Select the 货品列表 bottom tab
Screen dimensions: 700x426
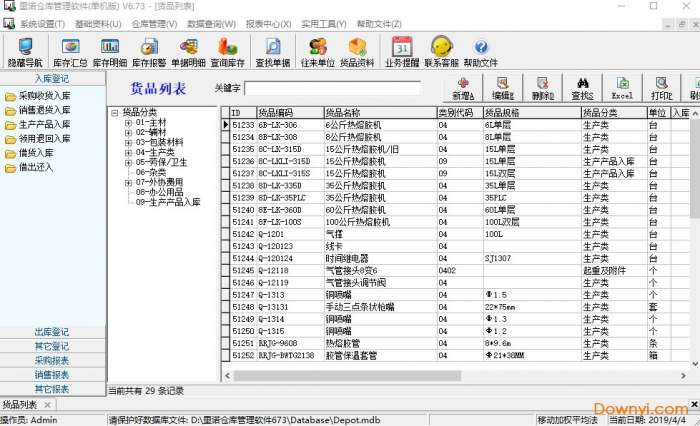point(20,405)
